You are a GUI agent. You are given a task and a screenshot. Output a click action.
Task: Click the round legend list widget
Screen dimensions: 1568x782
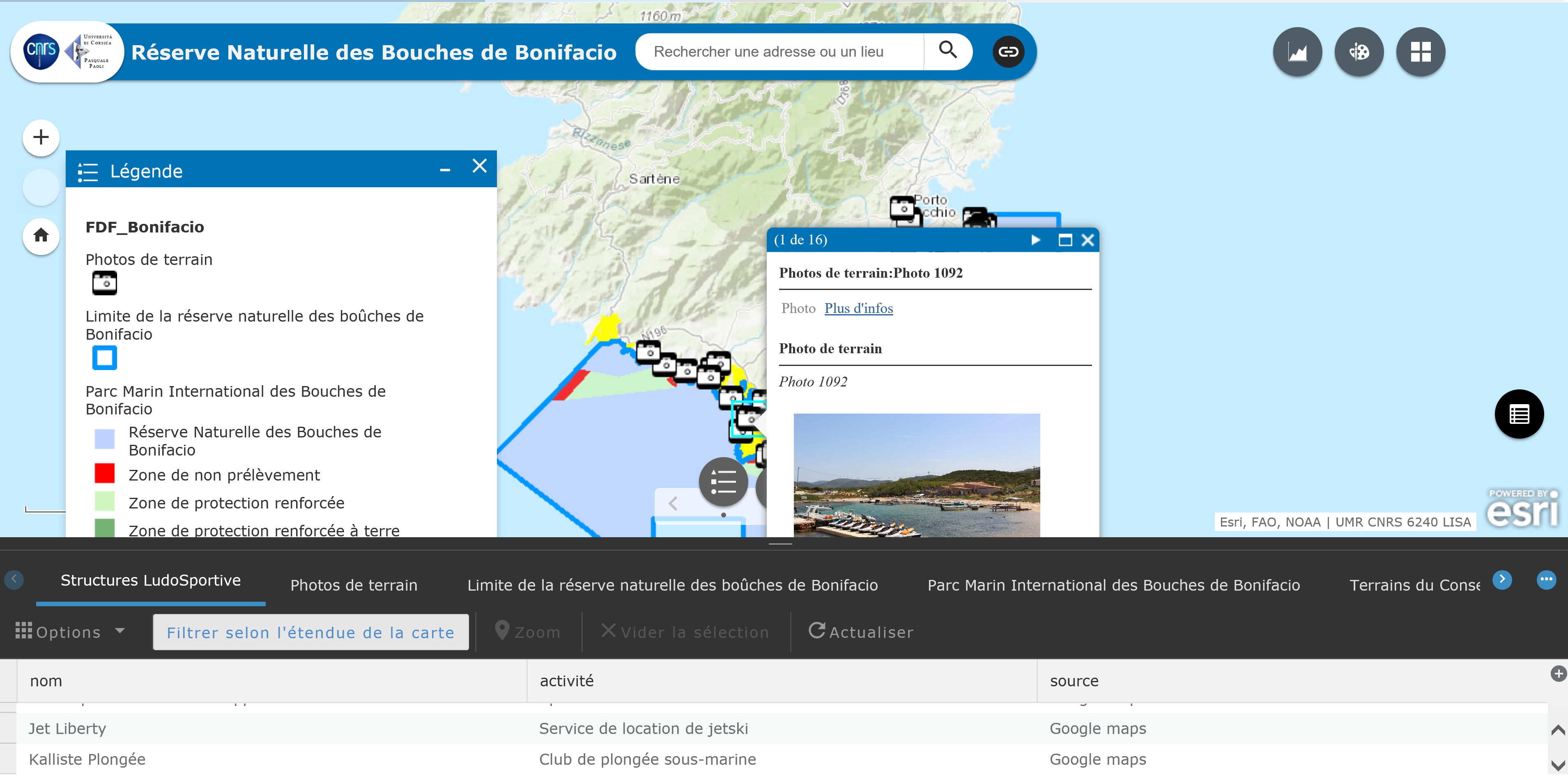pyautogui.click(x=722, y=482)
